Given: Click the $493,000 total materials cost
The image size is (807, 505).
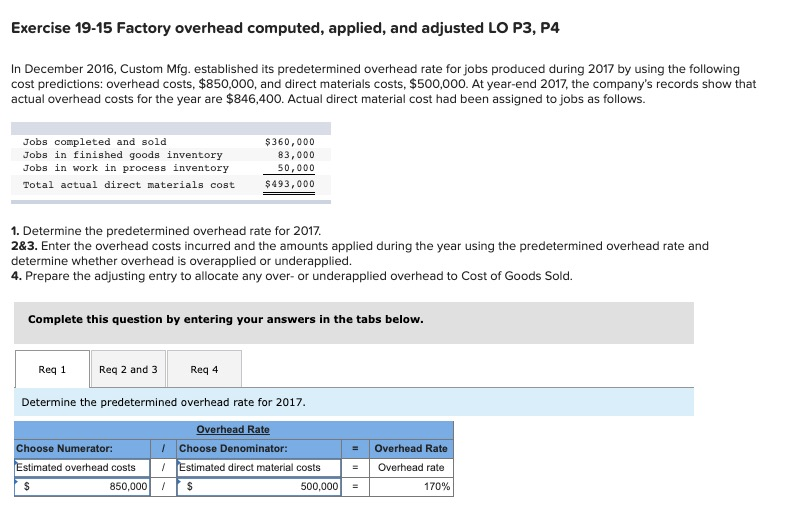Looking at the screenshot, I should pos(290,184).
